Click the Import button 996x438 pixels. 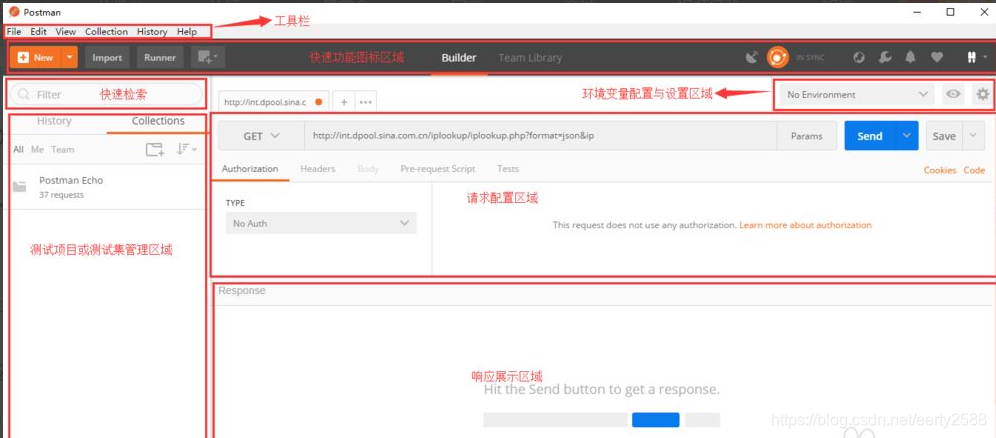(107, 57)
